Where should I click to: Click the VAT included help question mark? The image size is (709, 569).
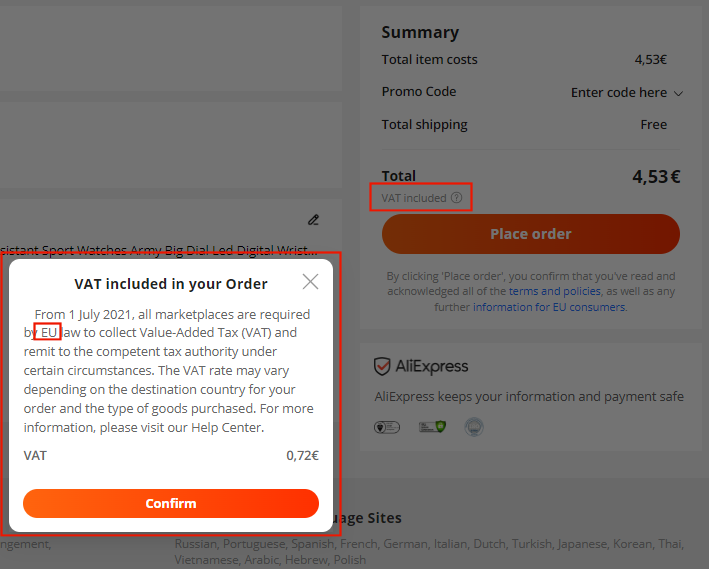[x=457, y=198]
